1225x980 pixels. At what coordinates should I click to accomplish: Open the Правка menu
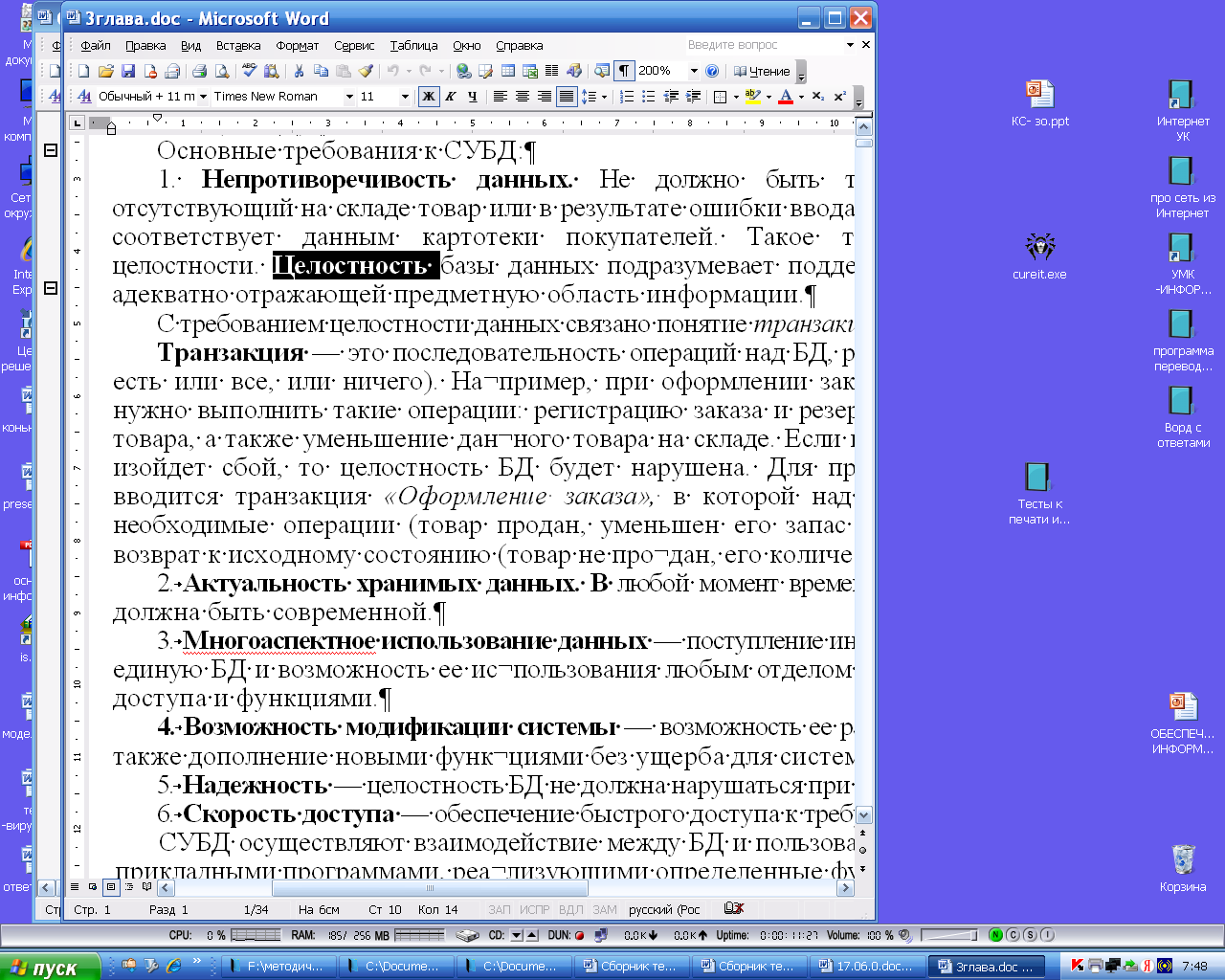point(145,45)
